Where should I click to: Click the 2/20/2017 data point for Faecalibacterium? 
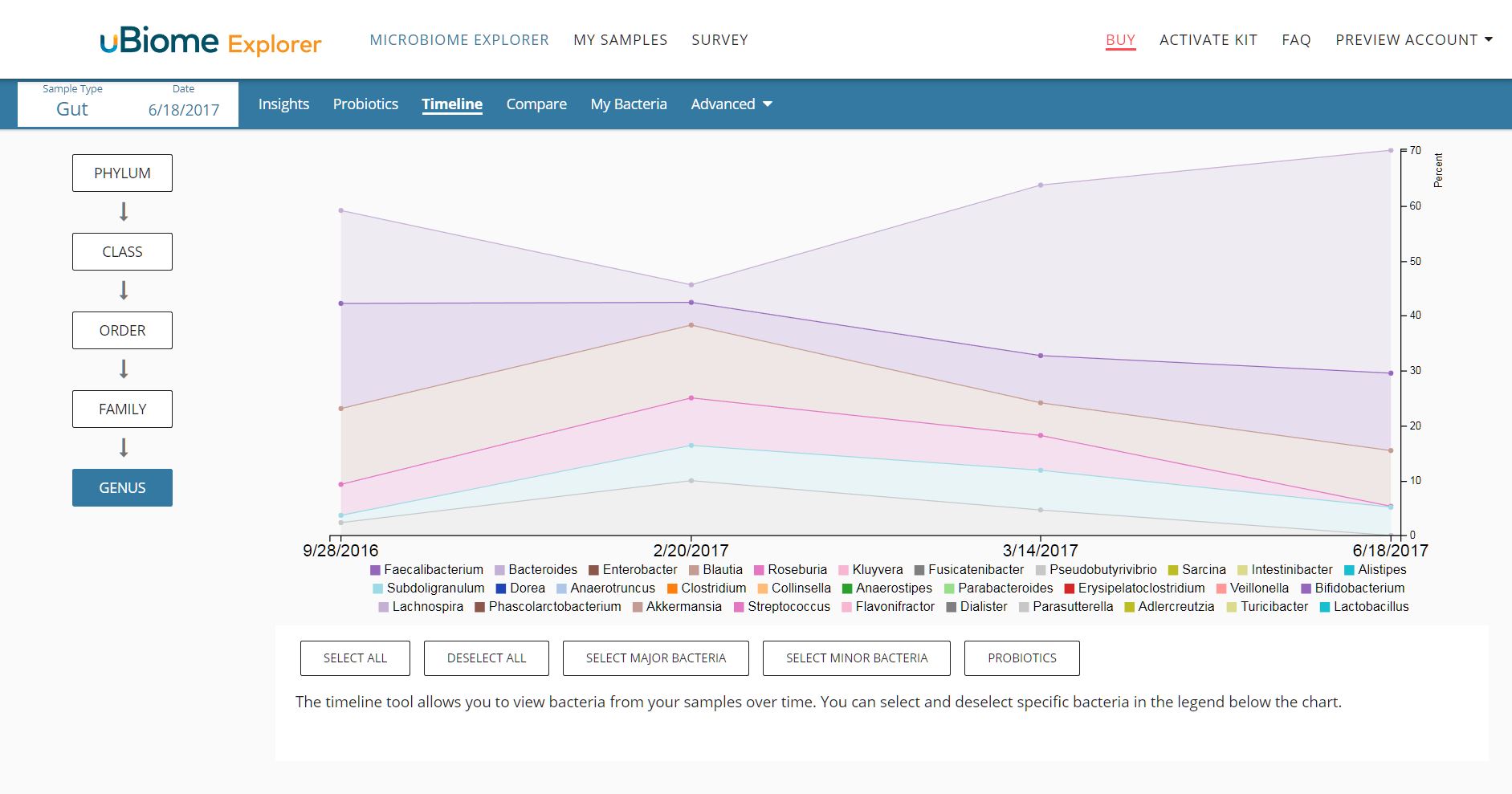point(691,303)
